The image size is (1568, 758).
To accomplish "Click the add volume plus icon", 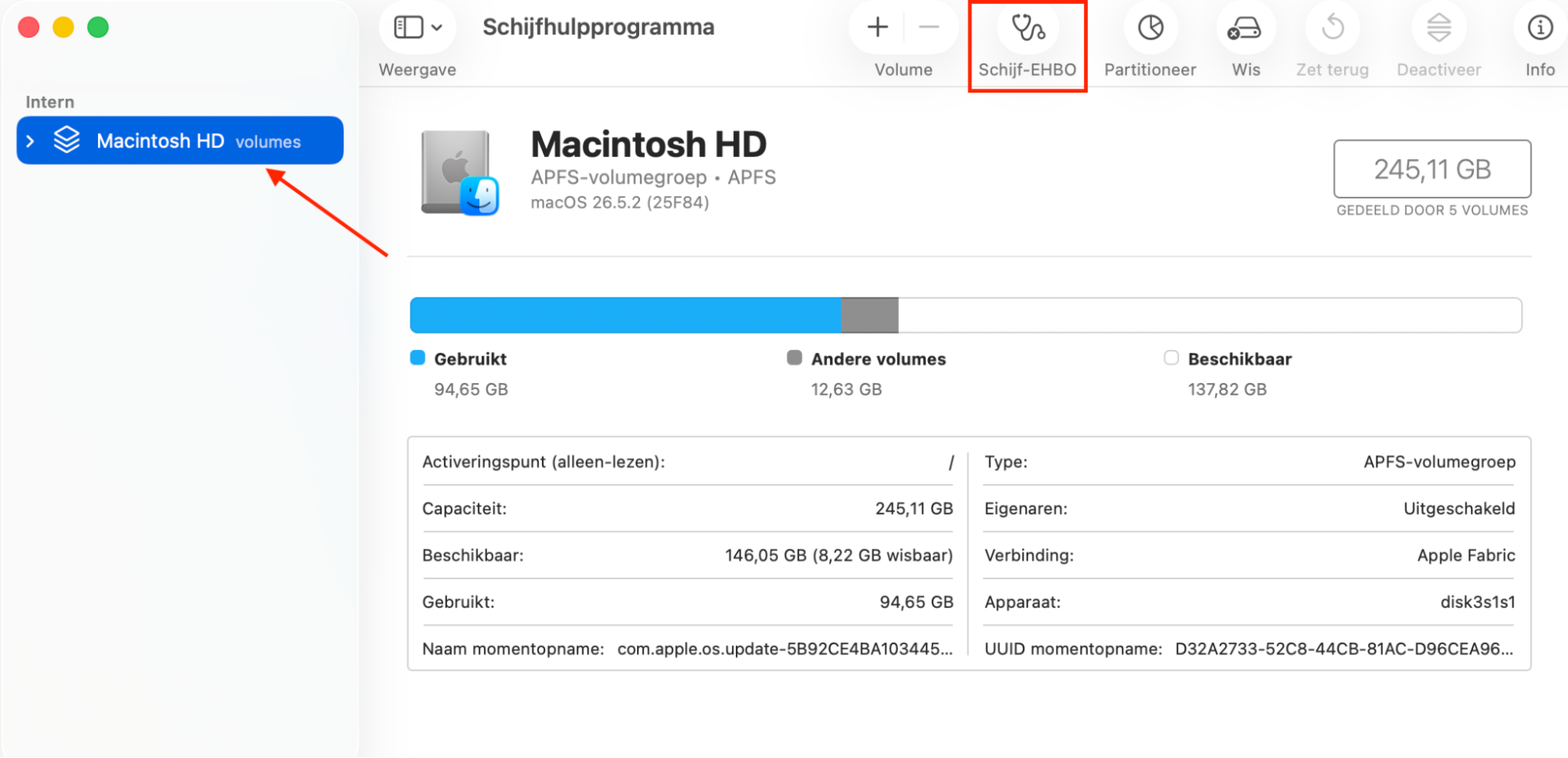I will pyautogui.click(x=878, y=27).
